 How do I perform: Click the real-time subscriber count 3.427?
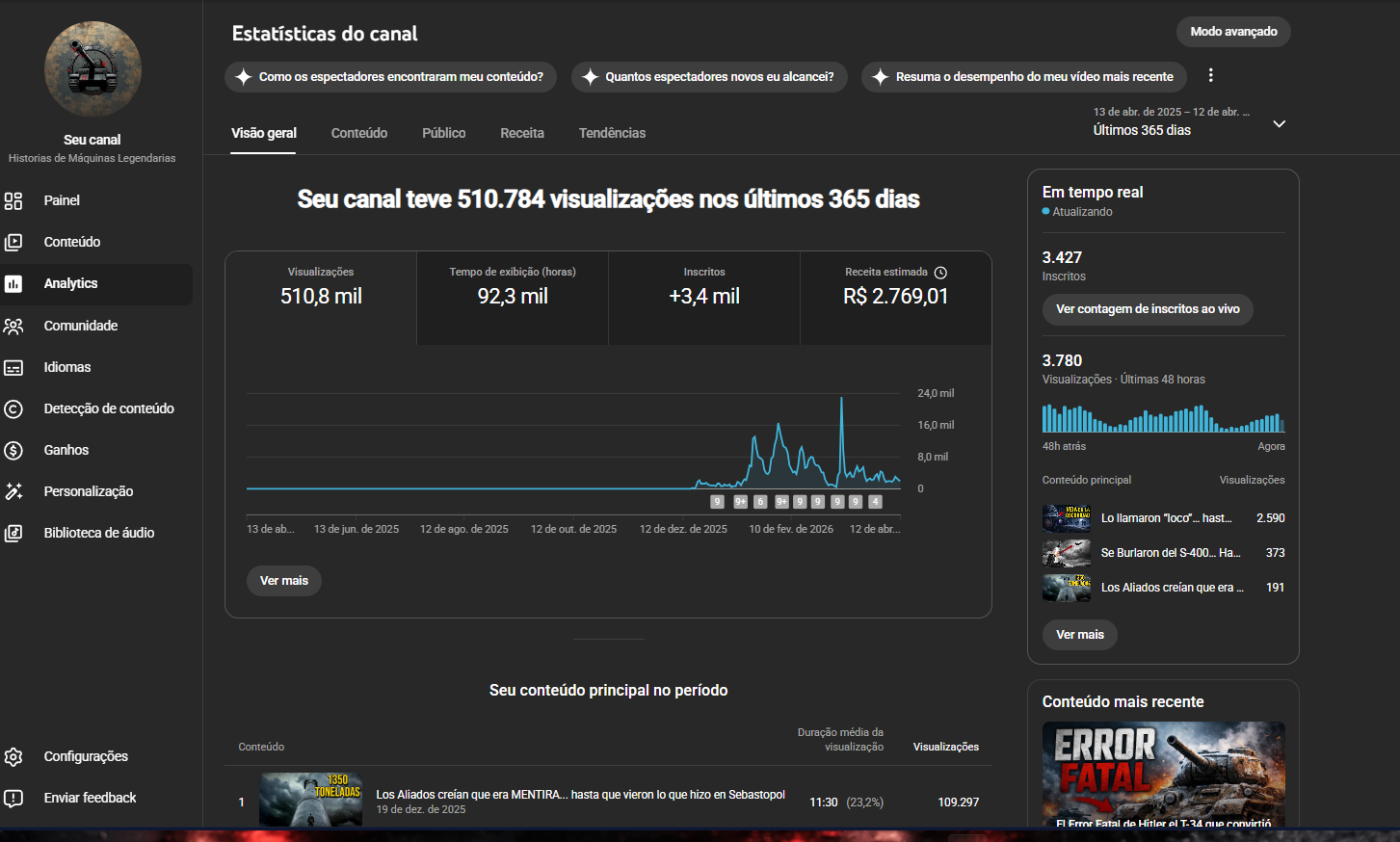click(x=1063, y=257)
